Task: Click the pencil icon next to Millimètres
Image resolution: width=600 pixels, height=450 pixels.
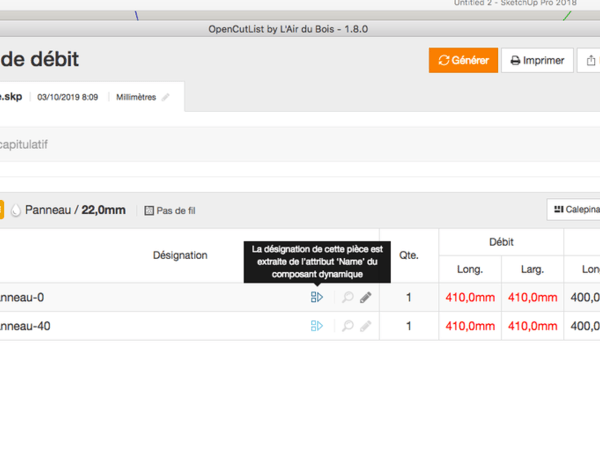Action: 166,97
